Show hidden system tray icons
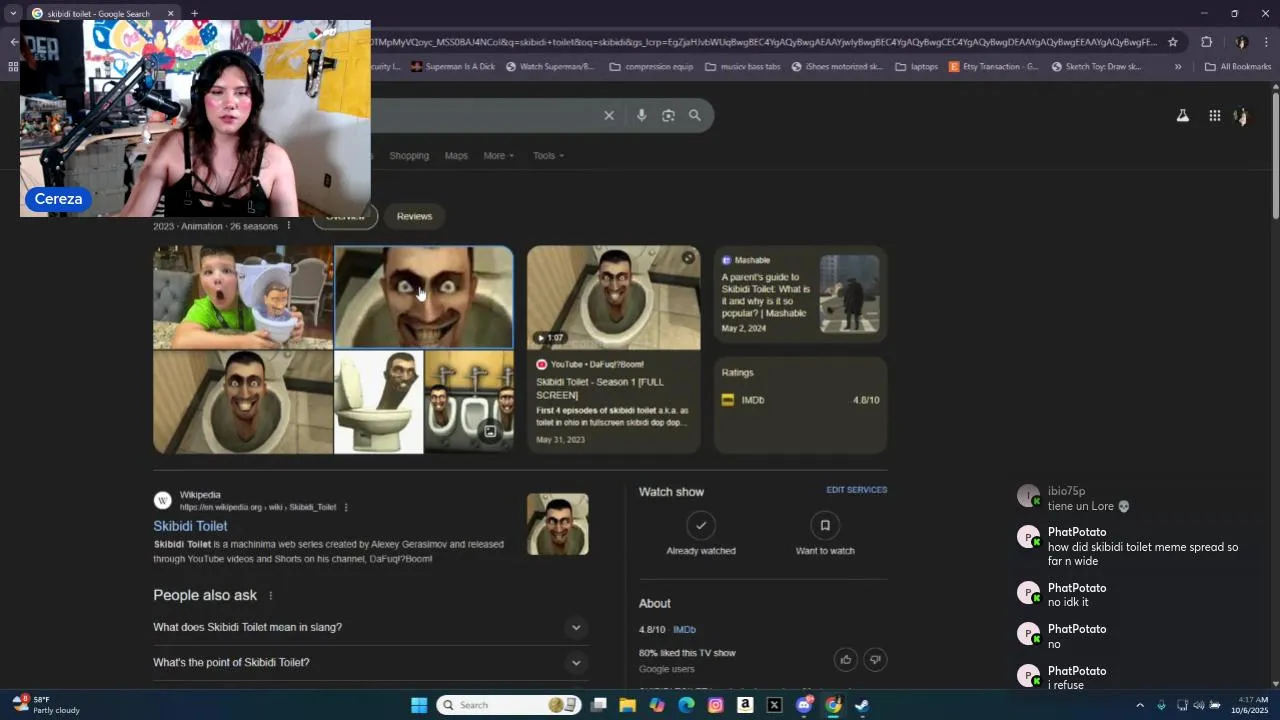The height and width of the screenshot is (720, 1280). 1139,705
